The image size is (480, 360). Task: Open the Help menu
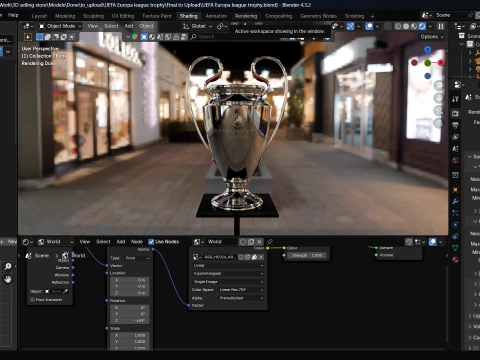(13, 15)
